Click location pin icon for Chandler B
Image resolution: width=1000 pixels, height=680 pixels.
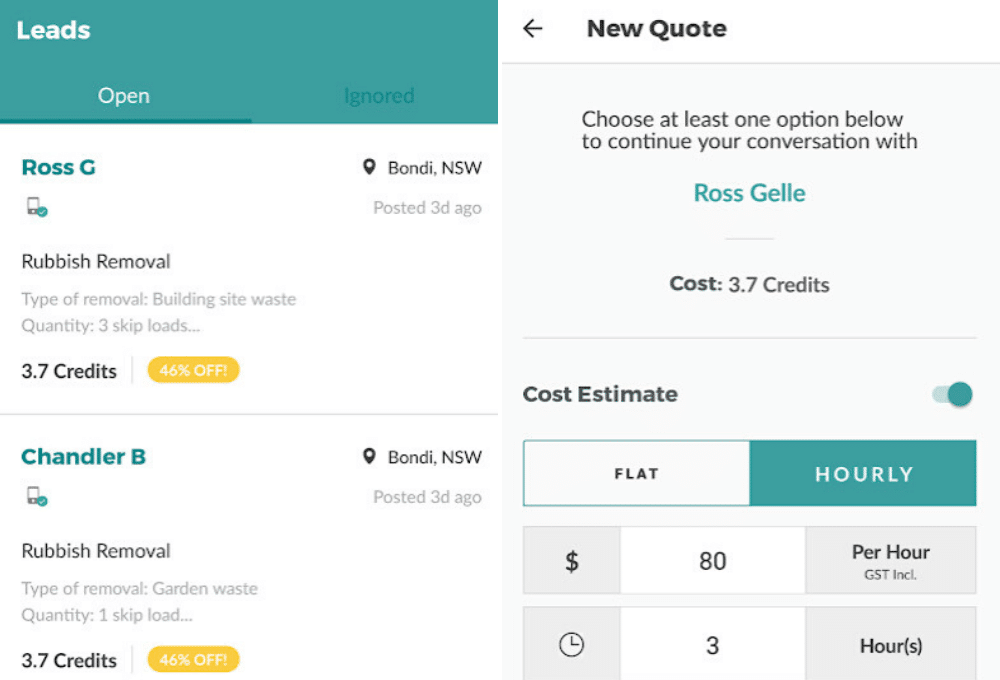click(x=369, y=456)
